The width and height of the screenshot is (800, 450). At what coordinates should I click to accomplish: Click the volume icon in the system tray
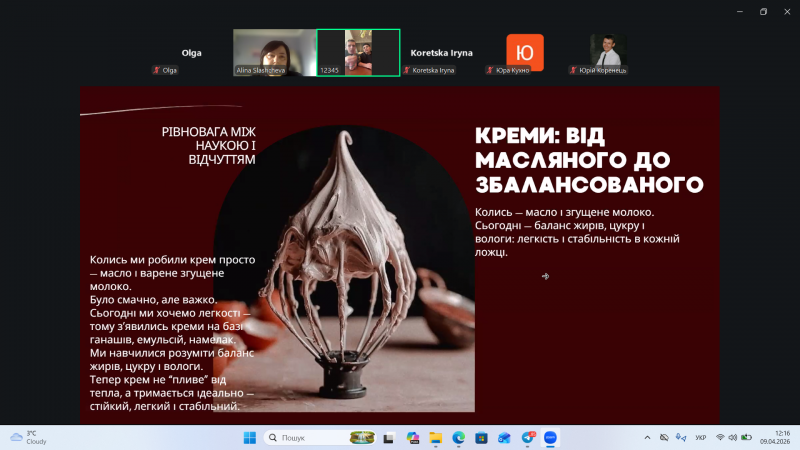pos(733,438)
